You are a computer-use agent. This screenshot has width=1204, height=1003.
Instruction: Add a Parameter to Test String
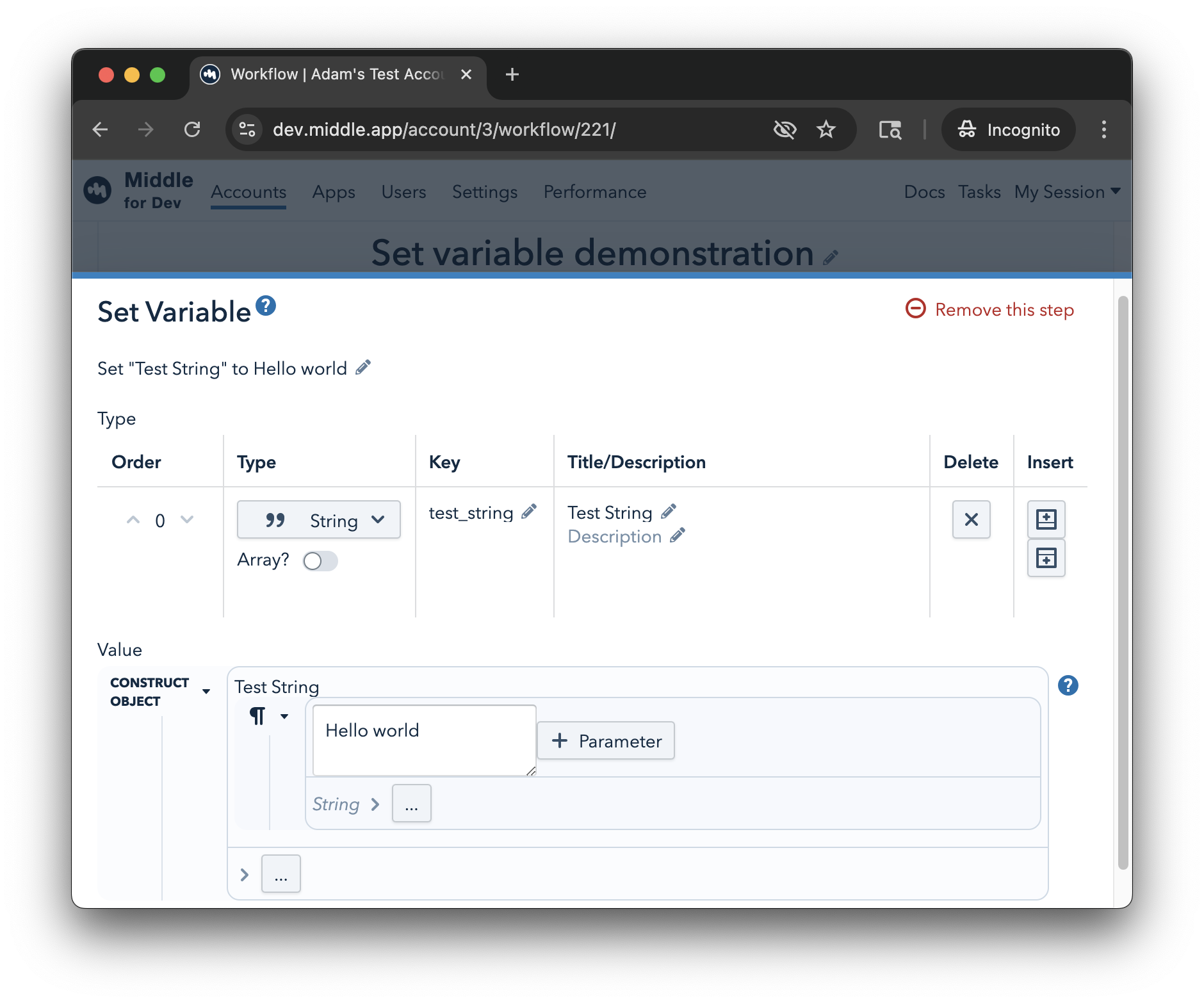tap(605, 740)
